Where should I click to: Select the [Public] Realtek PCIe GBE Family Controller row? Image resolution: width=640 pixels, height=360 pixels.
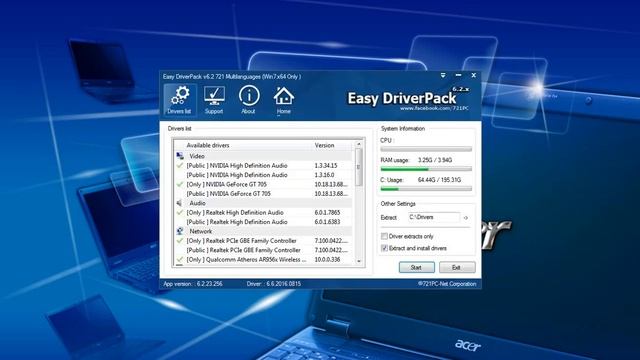point(263,250)
